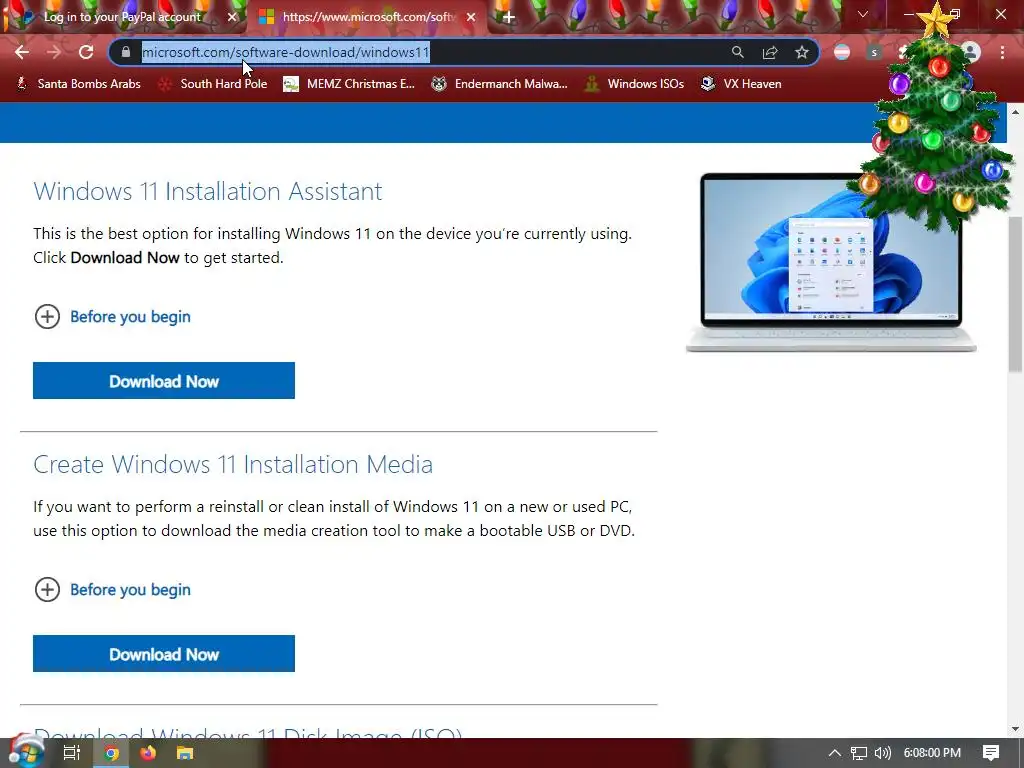The image size is (1024, 768).
Task: Click the Windows 11 laptop image
Action: [831, 263]
